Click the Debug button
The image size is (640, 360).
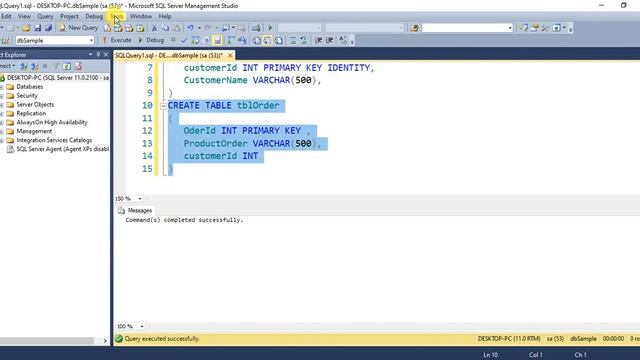(x=151, y=40)
